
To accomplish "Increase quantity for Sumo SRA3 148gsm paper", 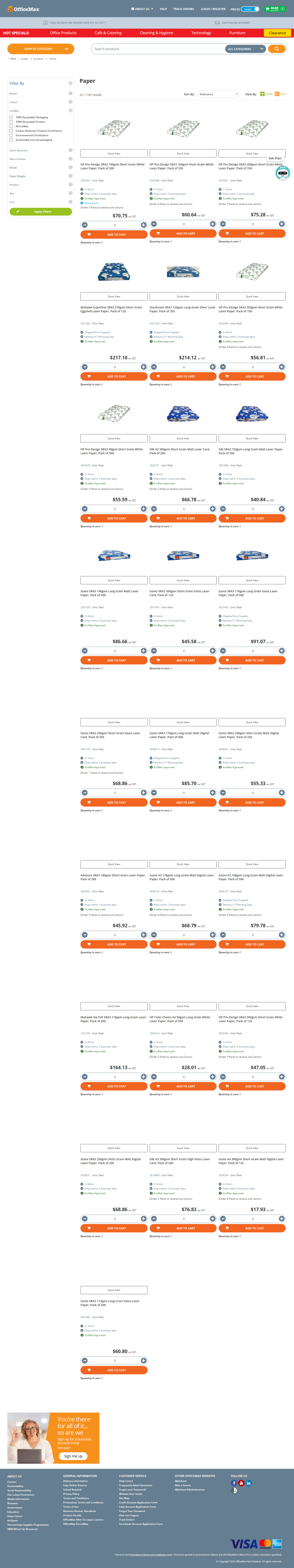I will point(143,651).
